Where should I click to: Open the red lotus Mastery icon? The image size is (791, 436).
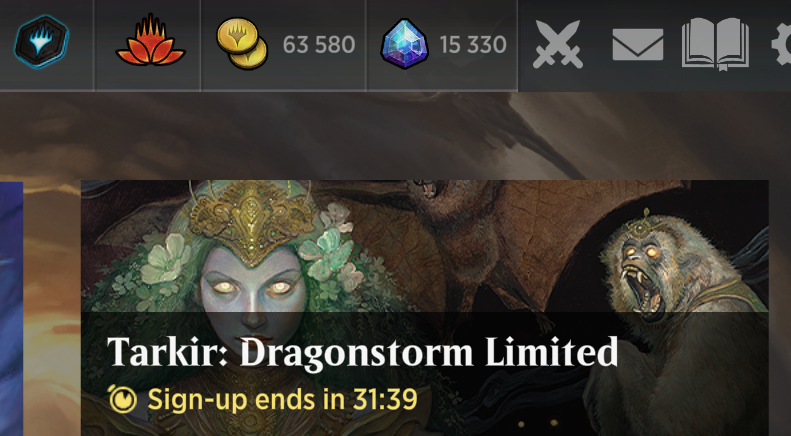point(150,40)
